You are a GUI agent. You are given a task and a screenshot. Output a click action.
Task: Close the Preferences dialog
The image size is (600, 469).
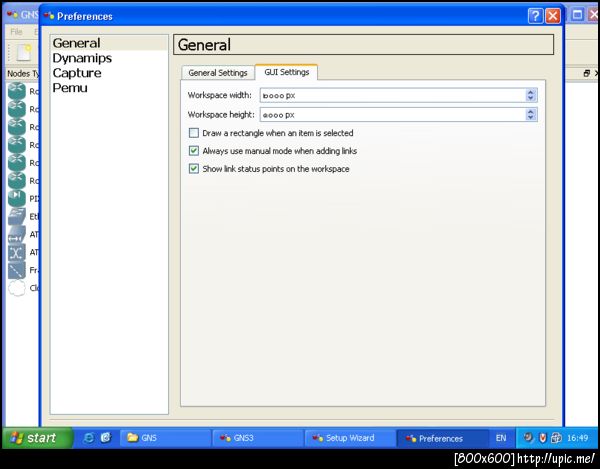553,16
